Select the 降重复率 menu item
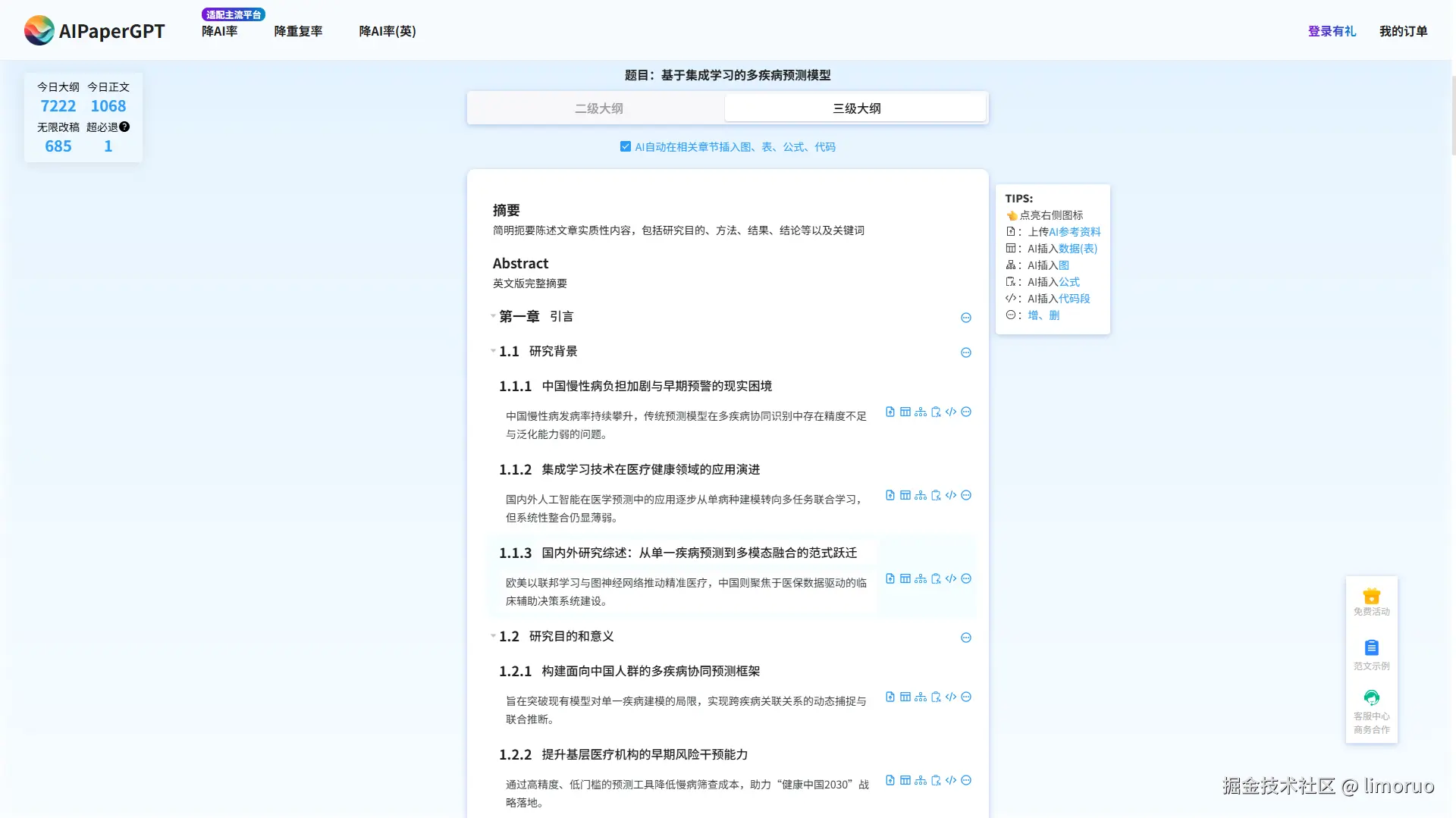The image size is (1456, 818). coord(298,31)
